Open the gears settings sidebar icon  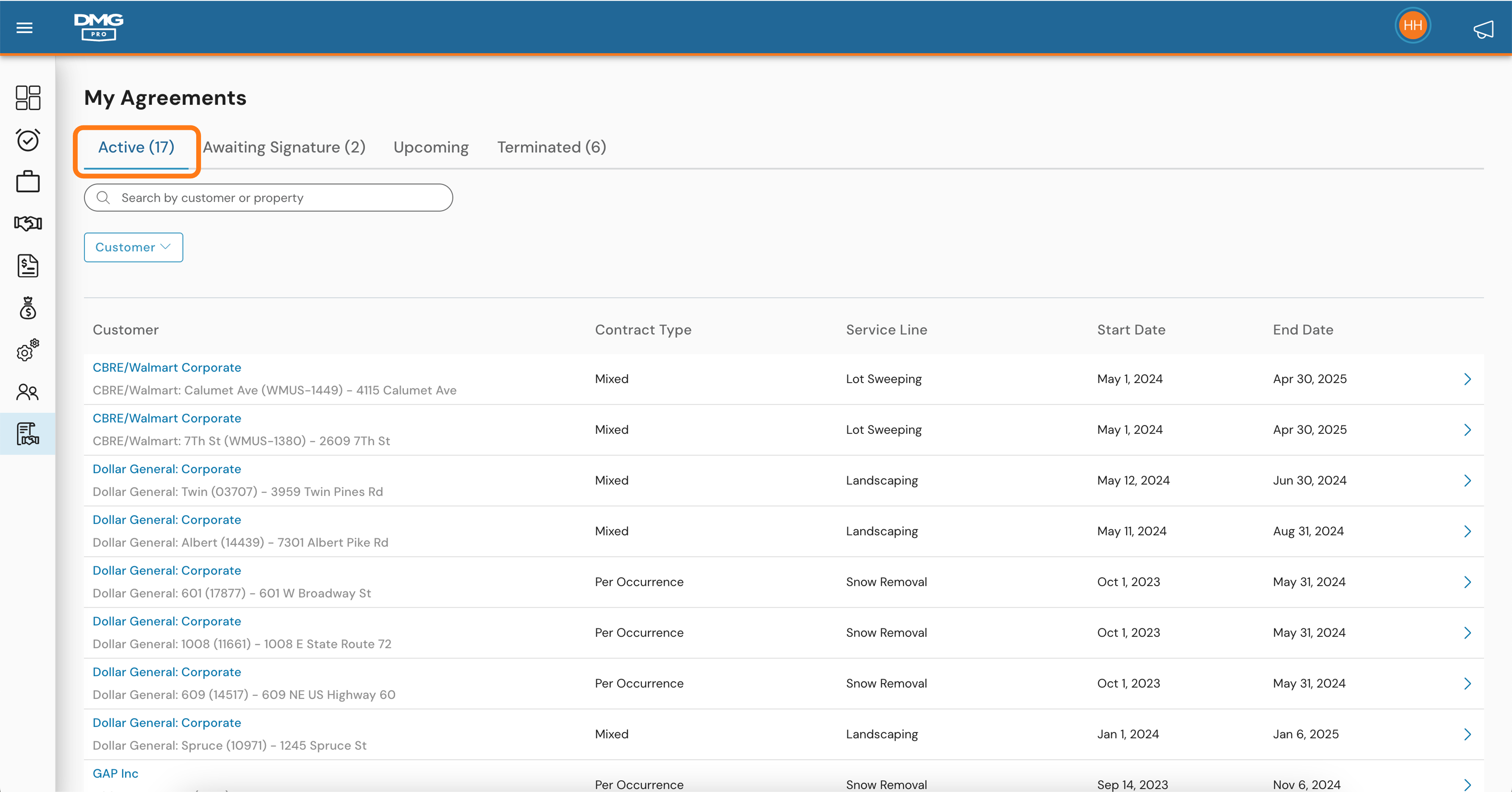coord(27,350)
